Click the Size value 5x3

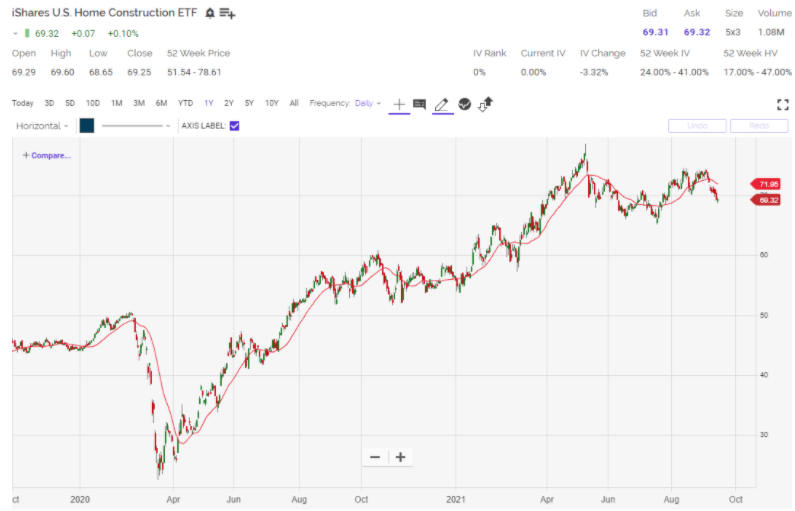(733, 32)
